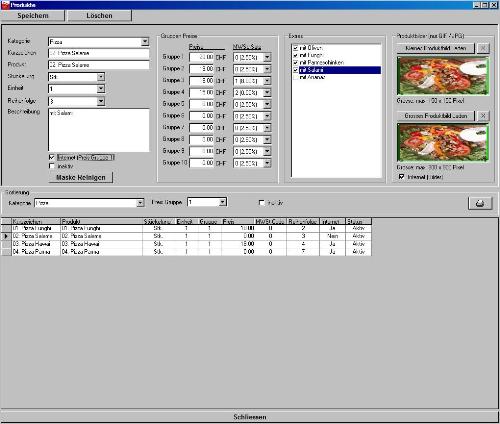Expand the Gruppe 1 MWSt-Satz dropdown
The height and width of the screenshot is (424, 500).
click(267, 57)
